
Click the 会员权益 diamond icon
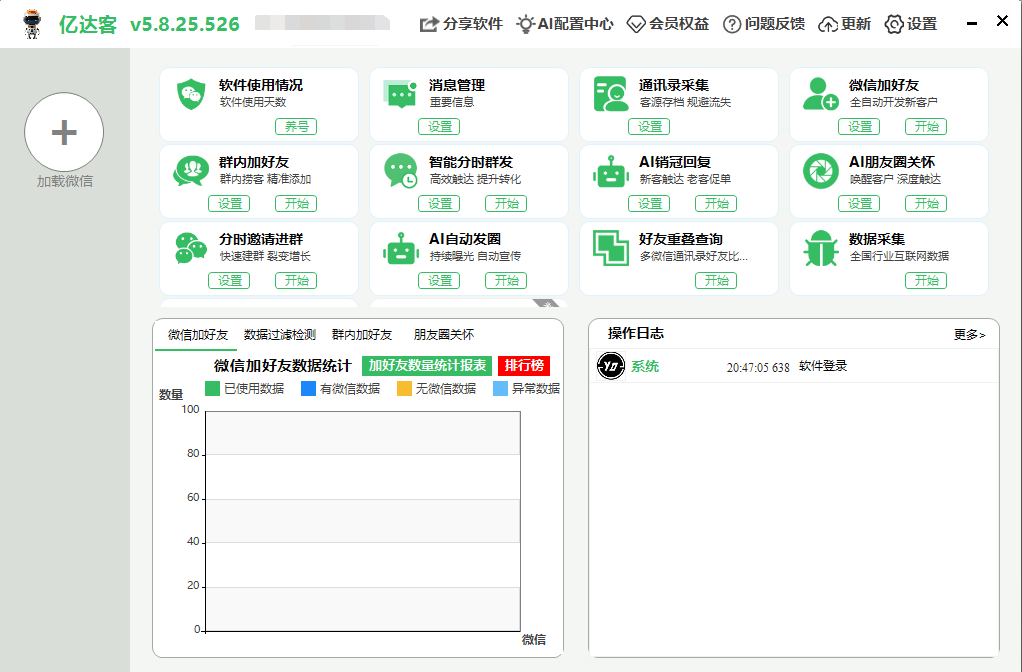pyautogui.click(x=635, y=25)
